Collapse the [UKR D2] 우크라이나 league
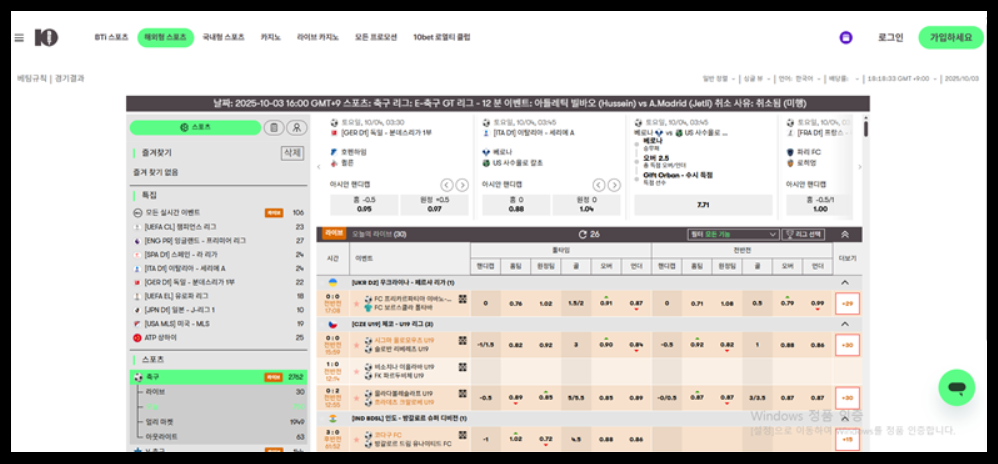 pos(845,282)
